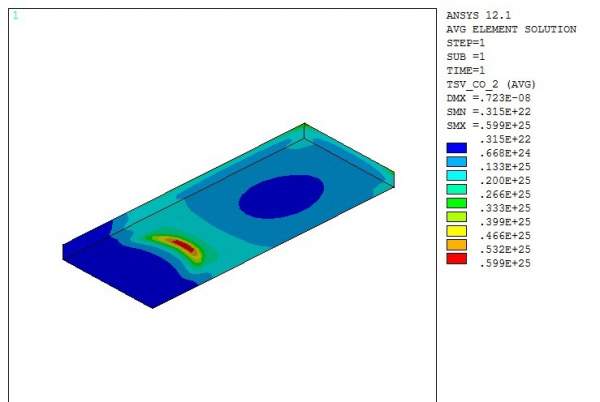Click the dark blue oval region on plate
The height and width of the screenshot is (402, 600).
(282, 197)
